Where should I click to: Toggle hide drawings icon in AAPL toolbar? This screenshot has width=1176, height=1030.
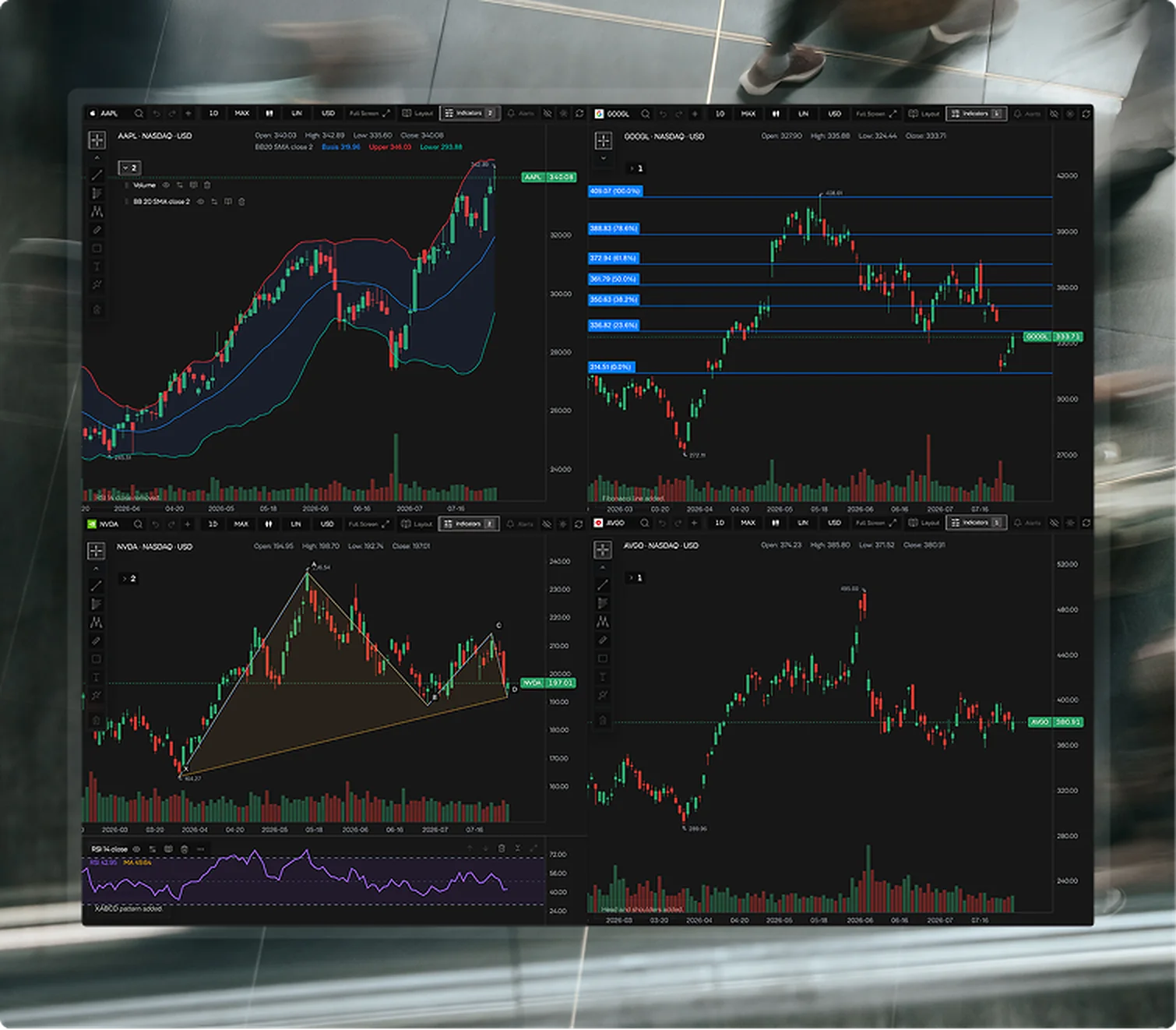tap(548, 113)
